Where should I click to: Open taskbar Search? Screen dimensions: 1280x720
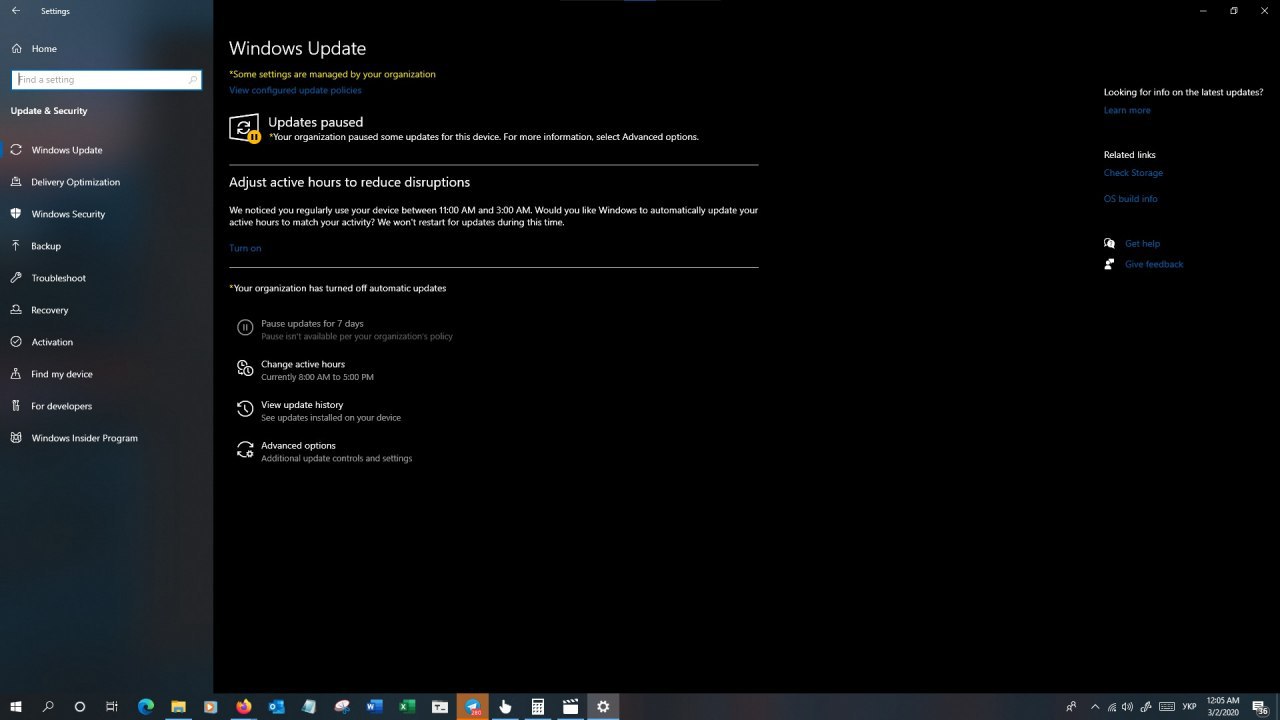[48, 706]
